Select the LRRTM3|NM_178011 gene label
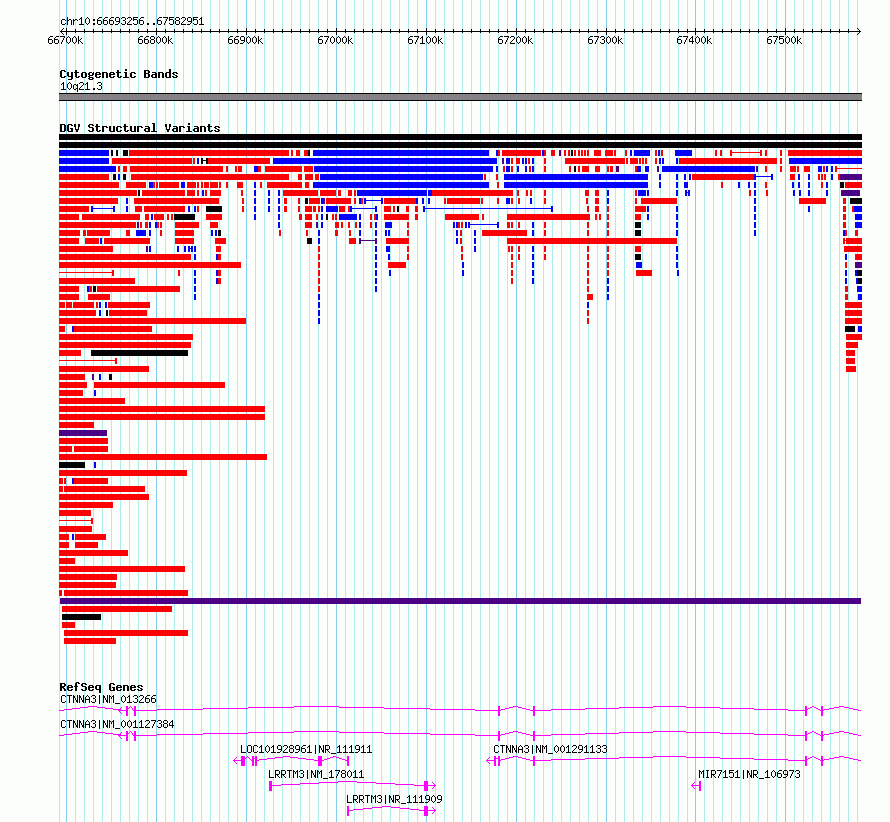The width and height of the screenshot is (890, 822). pyautogui.click(x=316, y=774)
